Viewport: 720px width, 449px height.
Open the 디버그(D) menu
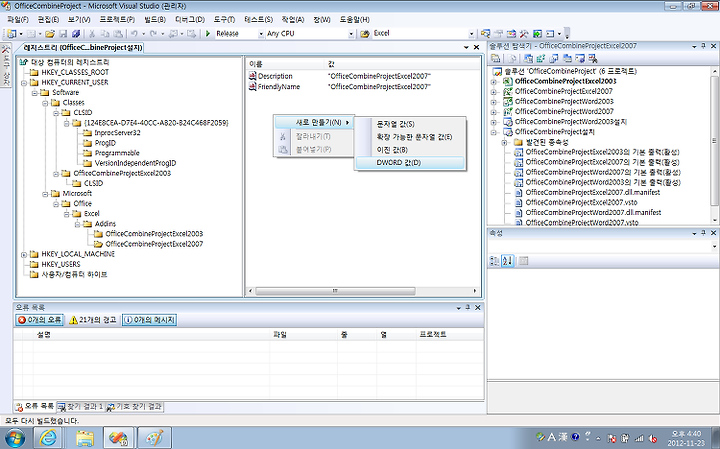pyautogui.click(x=190, y=20)
